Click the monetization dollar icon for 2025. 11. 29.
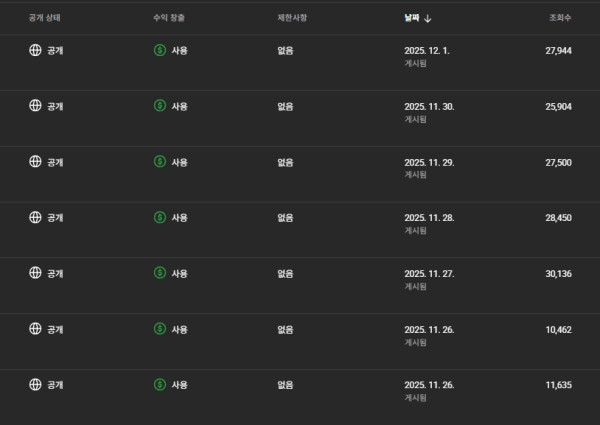Screen dimensions: 600x425 159,161
